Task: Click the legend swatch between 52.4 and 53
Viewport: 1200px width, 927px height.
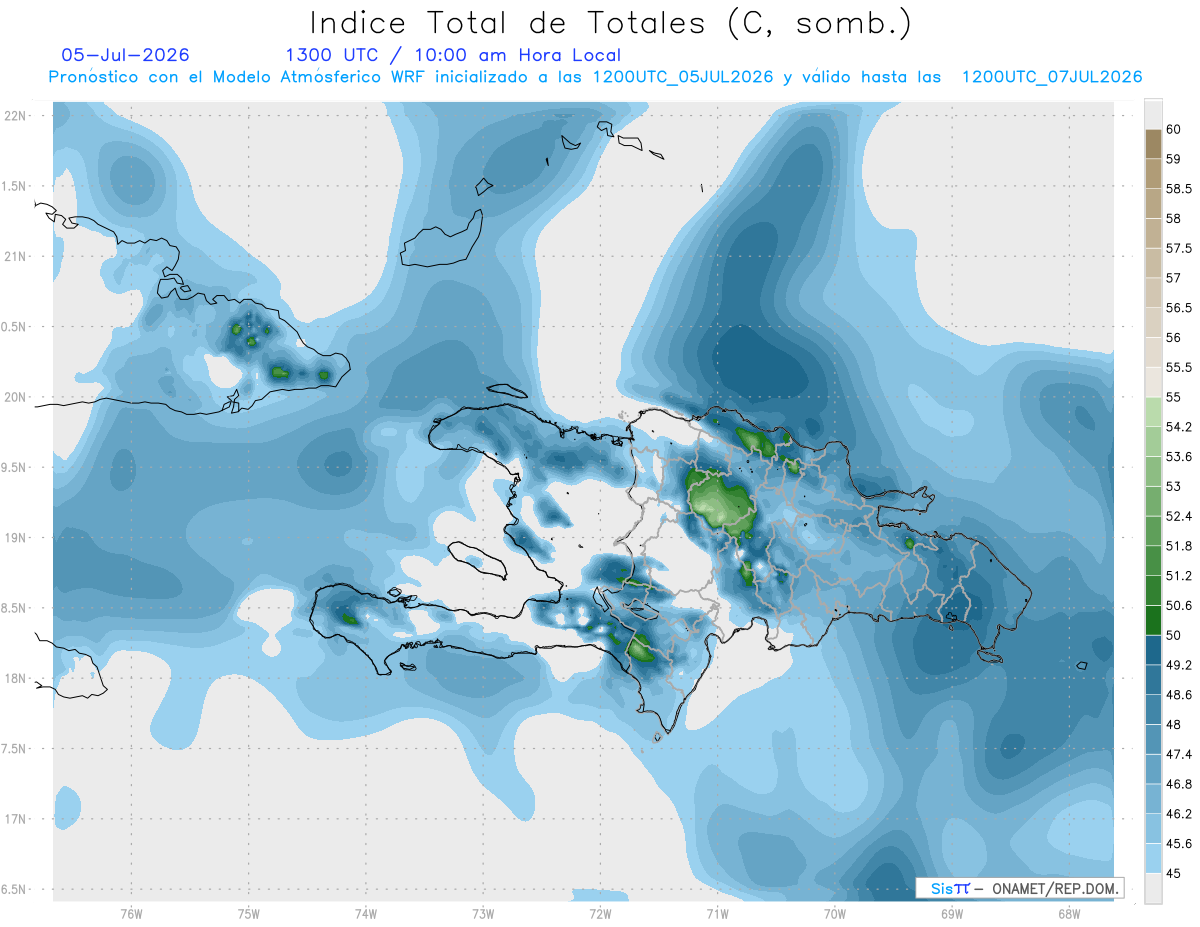Action: [x=1153, y=501]
